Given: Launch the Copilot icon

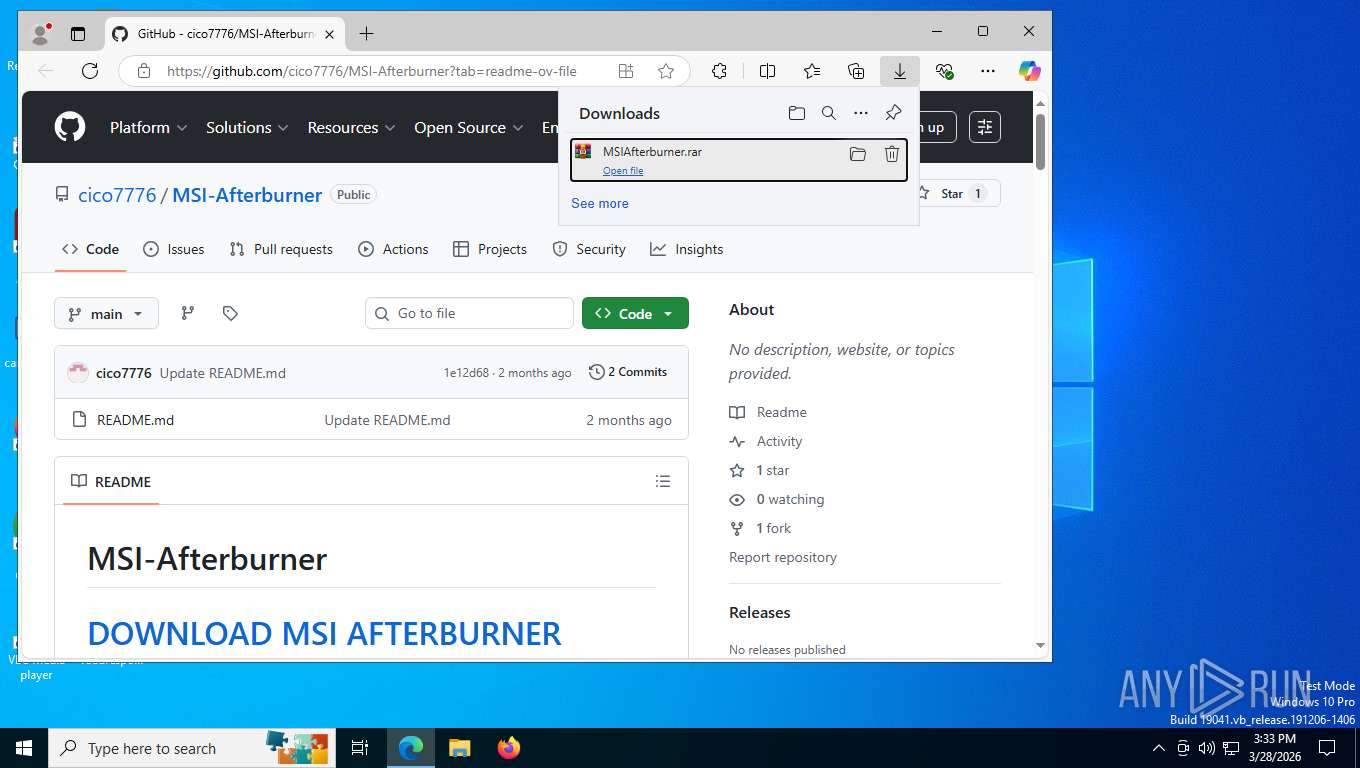Looking at the screenshot, I should click(x=1030, y=71).
